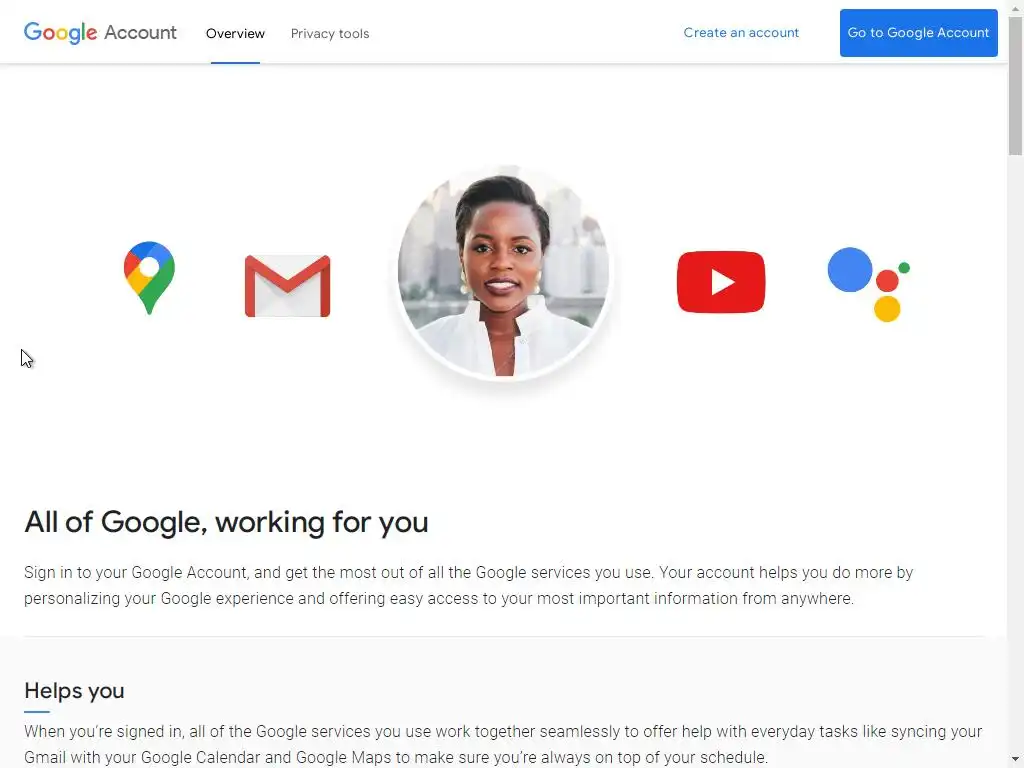
Task: Click the Gmail envelope icon
Action: click(x=287, y=286)
